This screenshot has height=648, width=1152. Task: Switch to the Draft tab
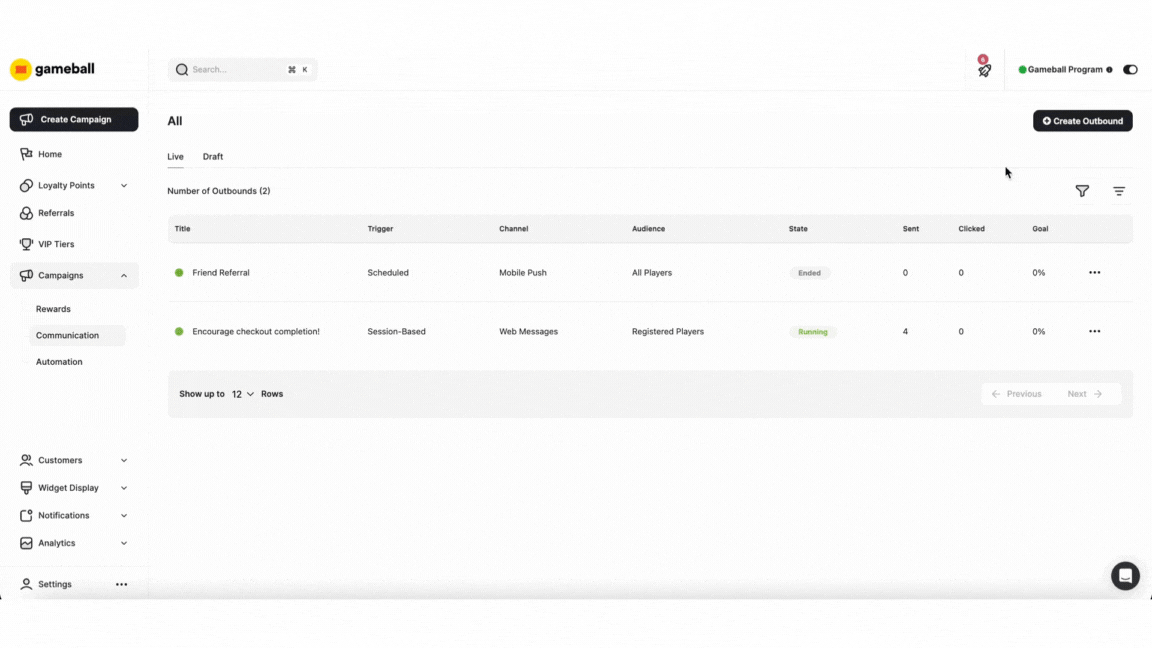(213, 156)
